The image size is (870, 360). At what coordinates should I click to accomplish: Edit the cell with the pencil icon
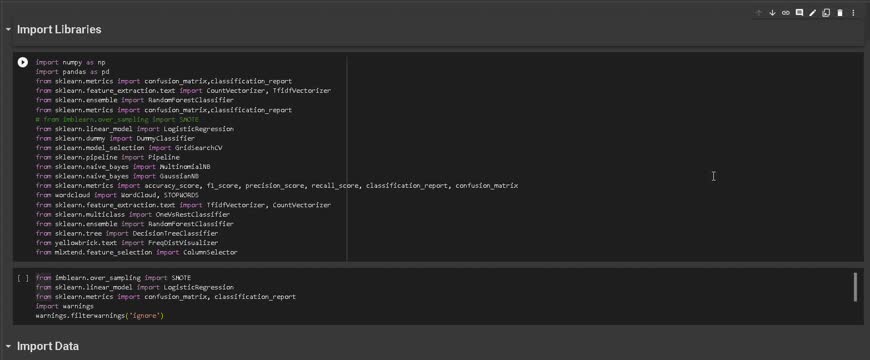tap(812, 13)
